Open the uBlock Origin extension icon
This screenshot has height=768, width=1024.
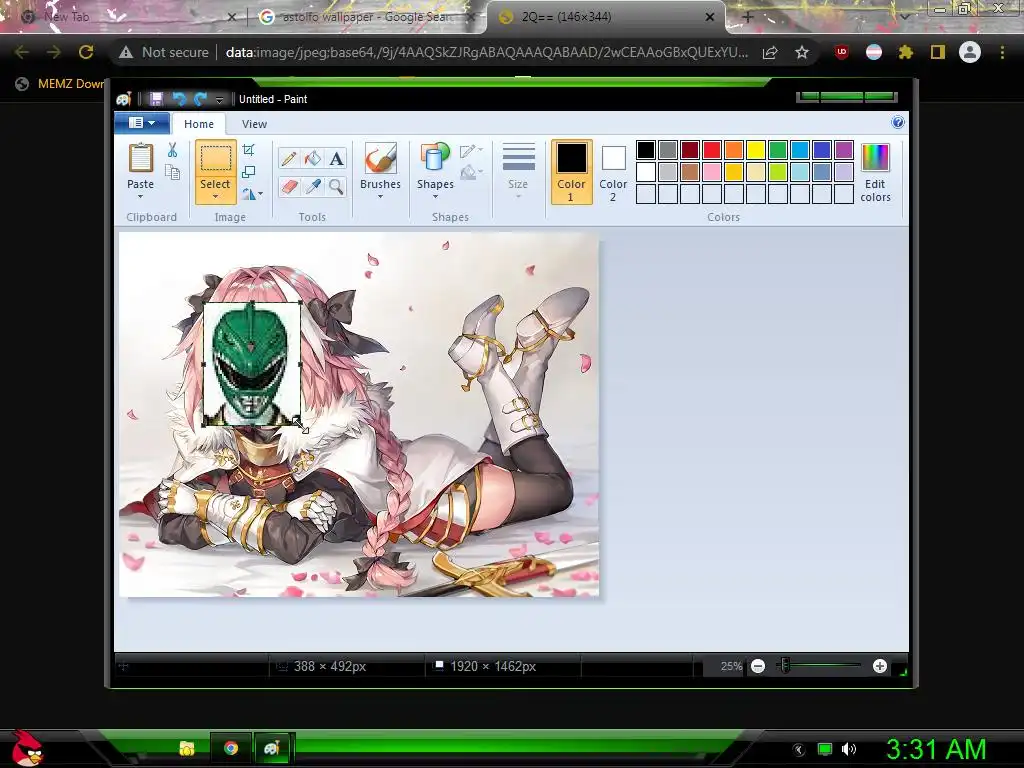click(x=842, y=52)
